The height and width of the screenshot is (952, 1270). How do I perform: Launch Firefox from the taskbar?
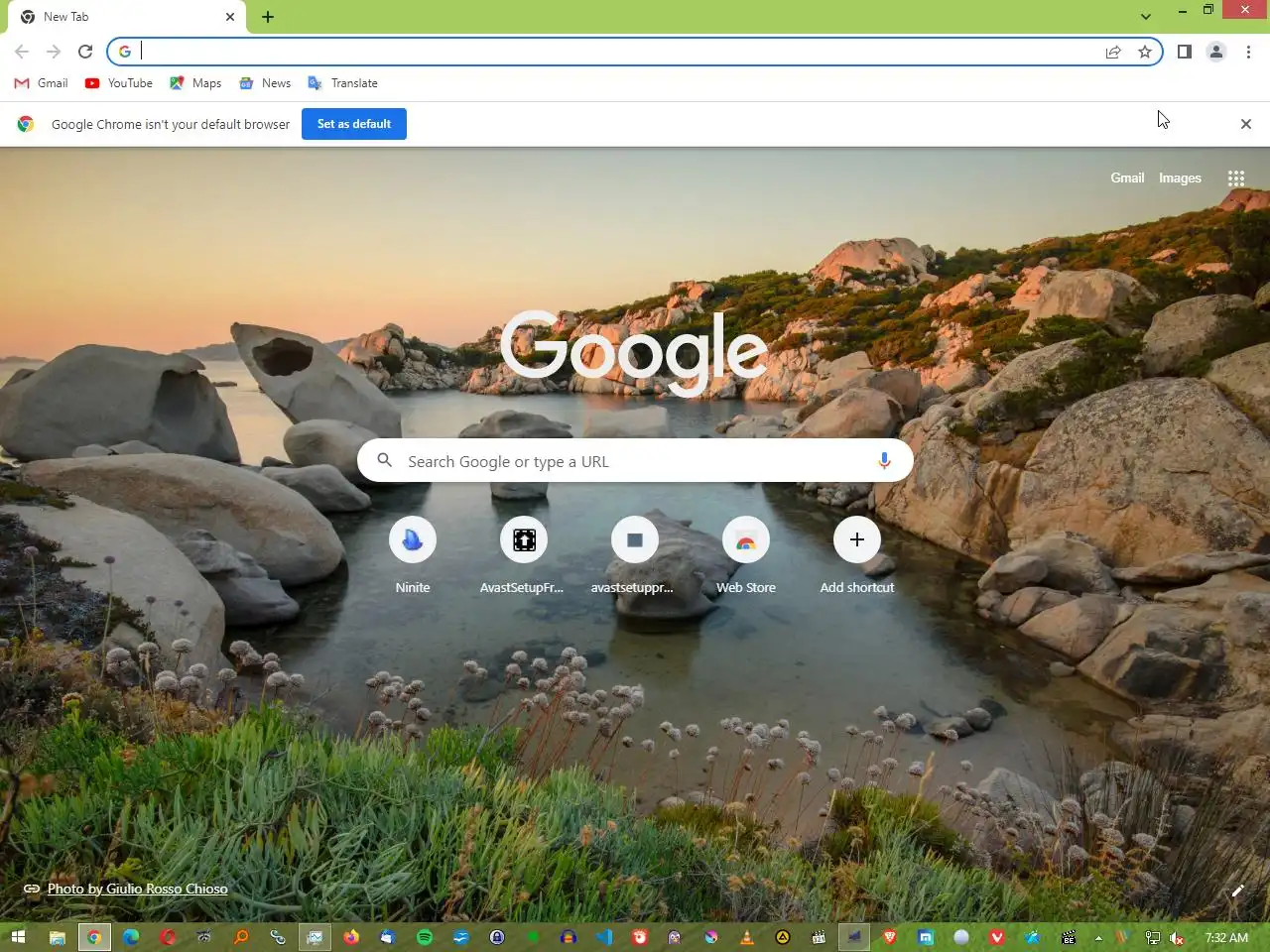pos(351,937)
